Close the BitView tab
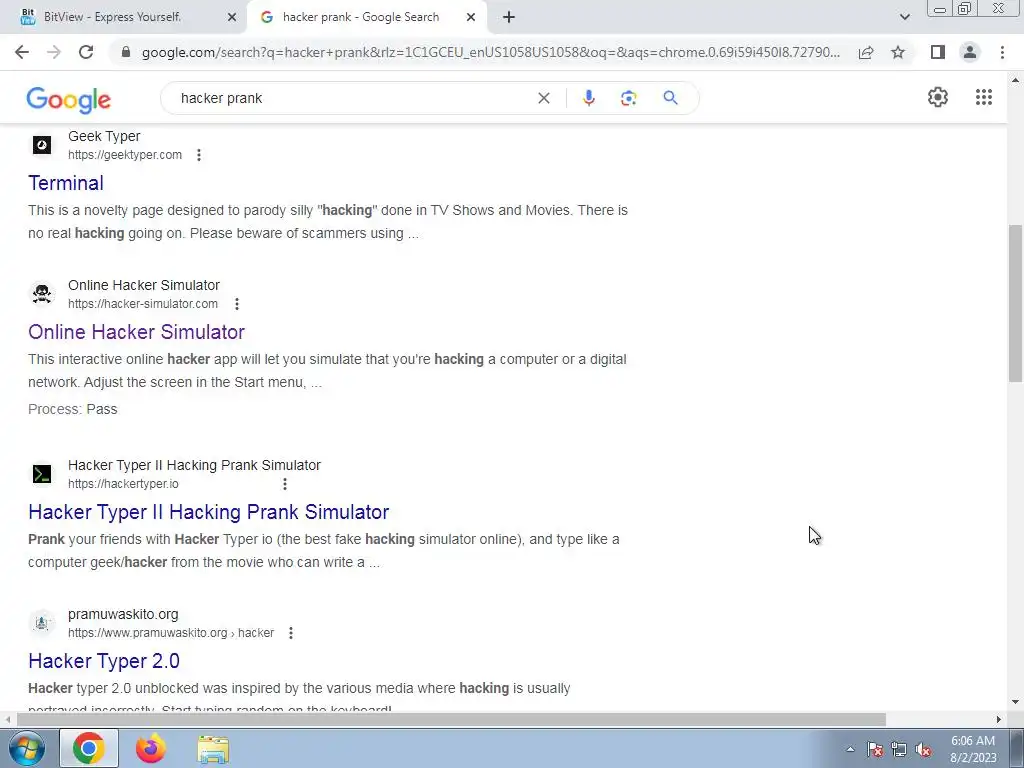This screenshot has width=1024, height=768. (x=232, y=18)
